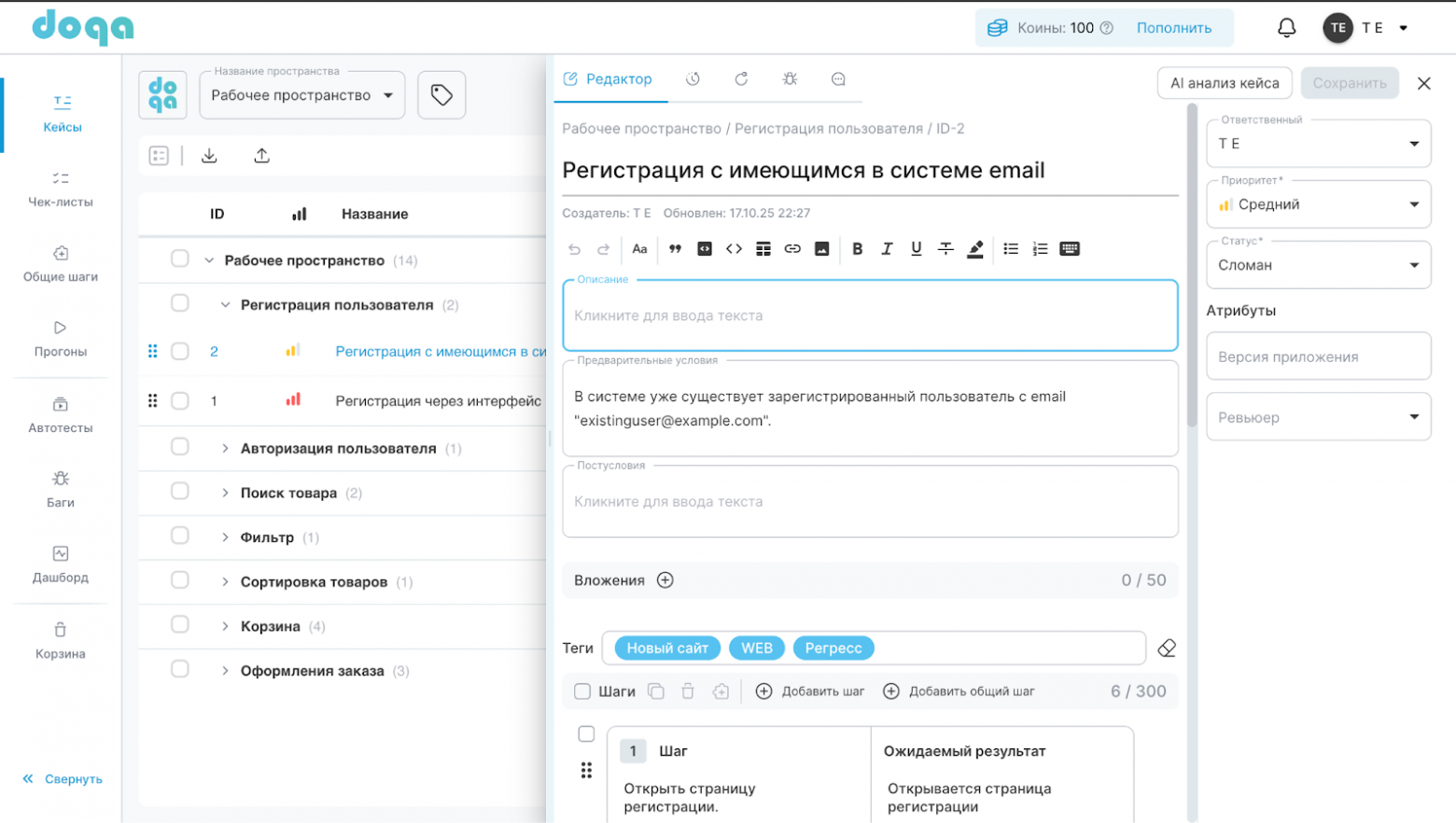The image size is (1456, 823).
Task: Select all steps via Шаги checkbox
Action: 582,691
